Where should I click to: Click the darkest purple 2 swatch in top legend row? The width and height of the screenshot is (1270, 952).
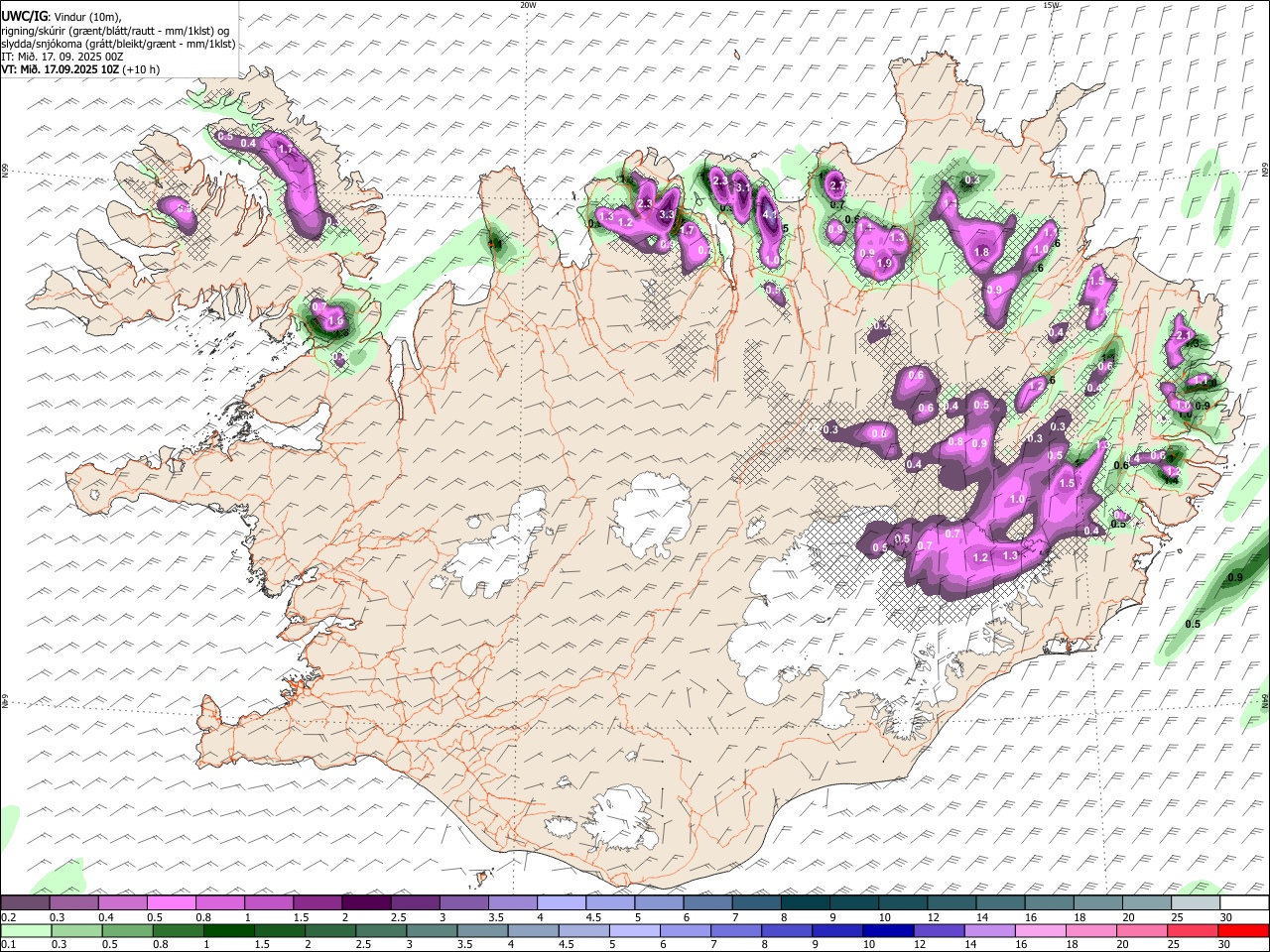coord(365,903)
